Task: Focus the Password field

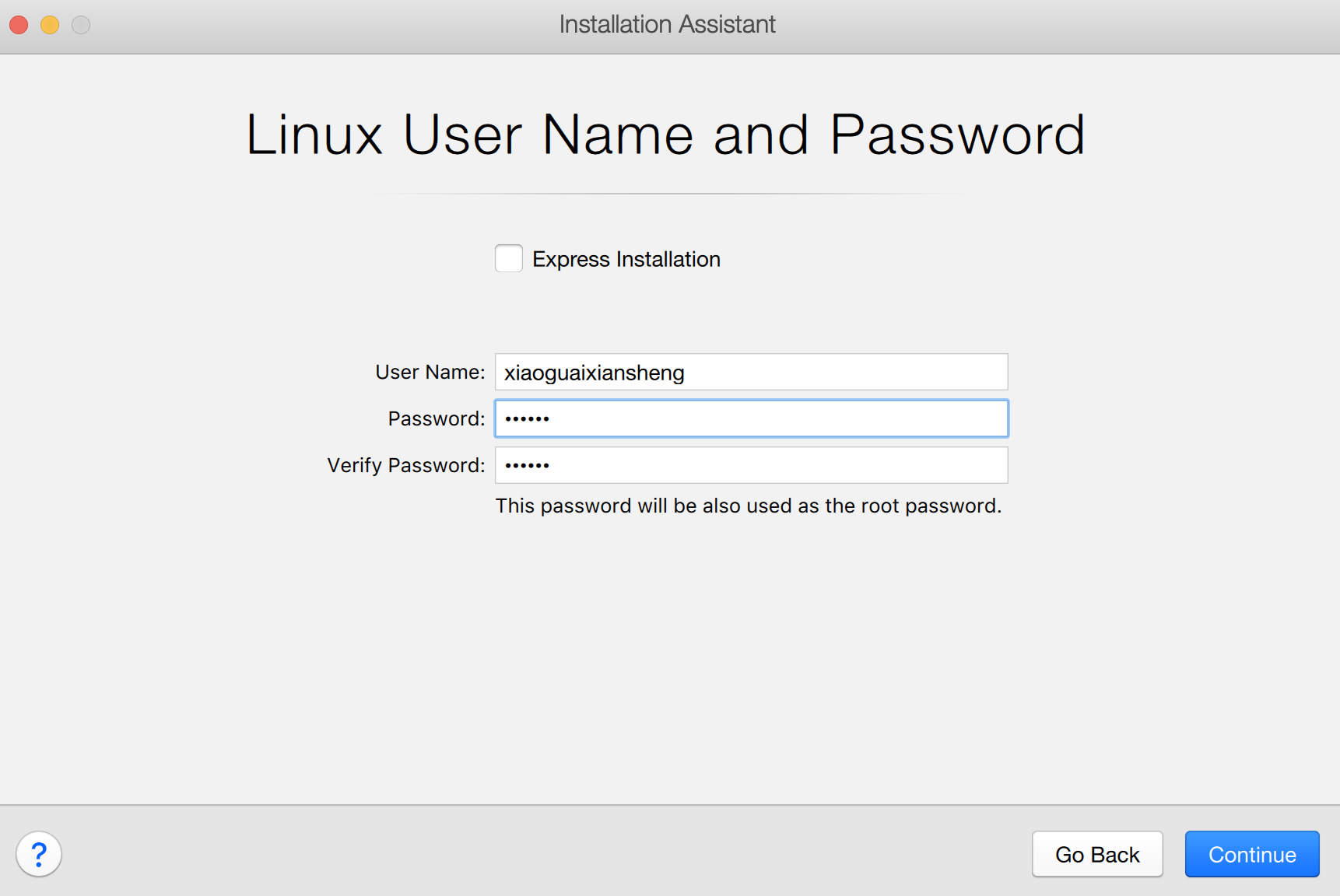Action: point(752,418)
